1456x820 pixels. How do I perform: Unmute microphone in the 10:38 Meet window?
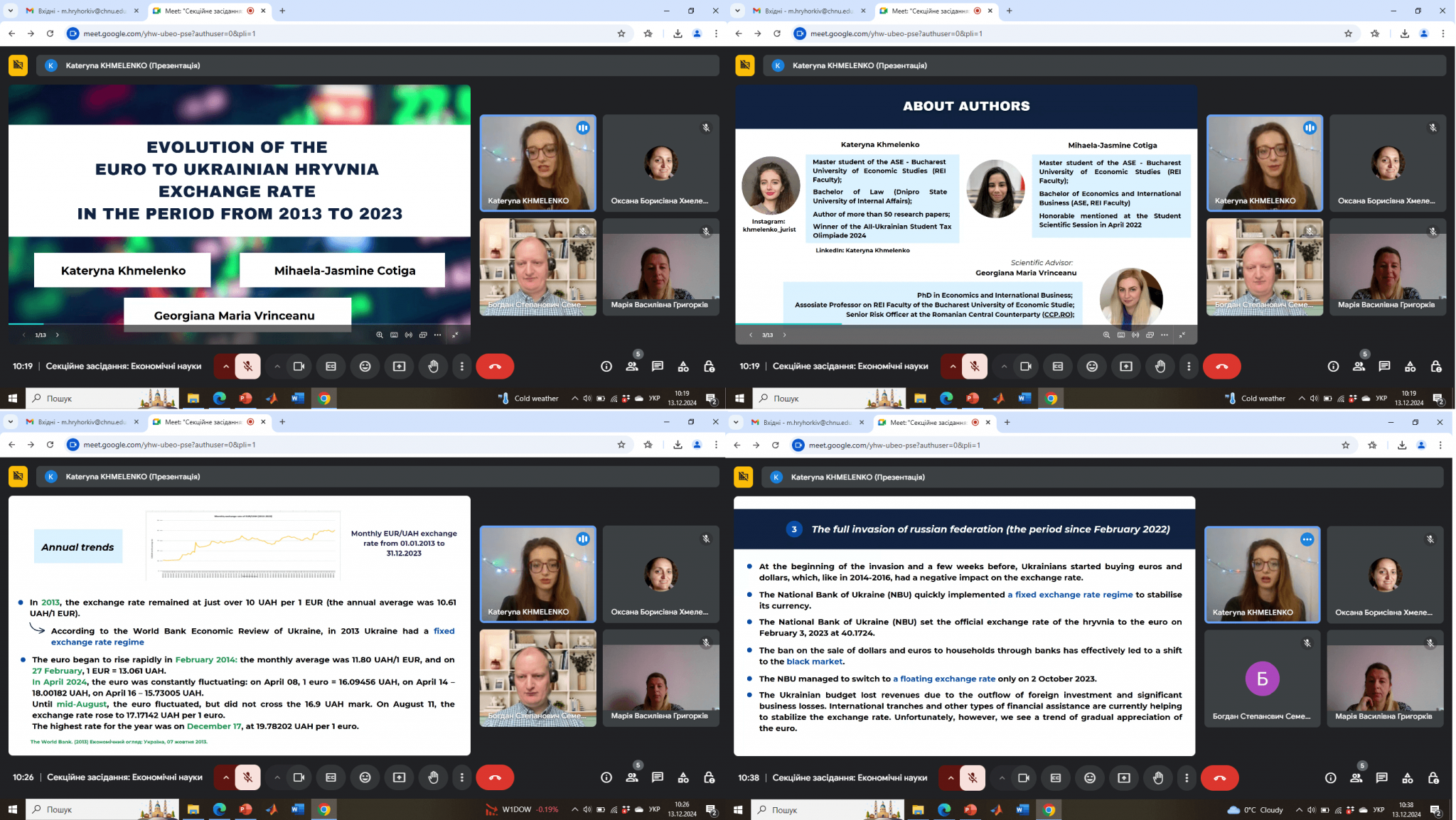point(973,778)
